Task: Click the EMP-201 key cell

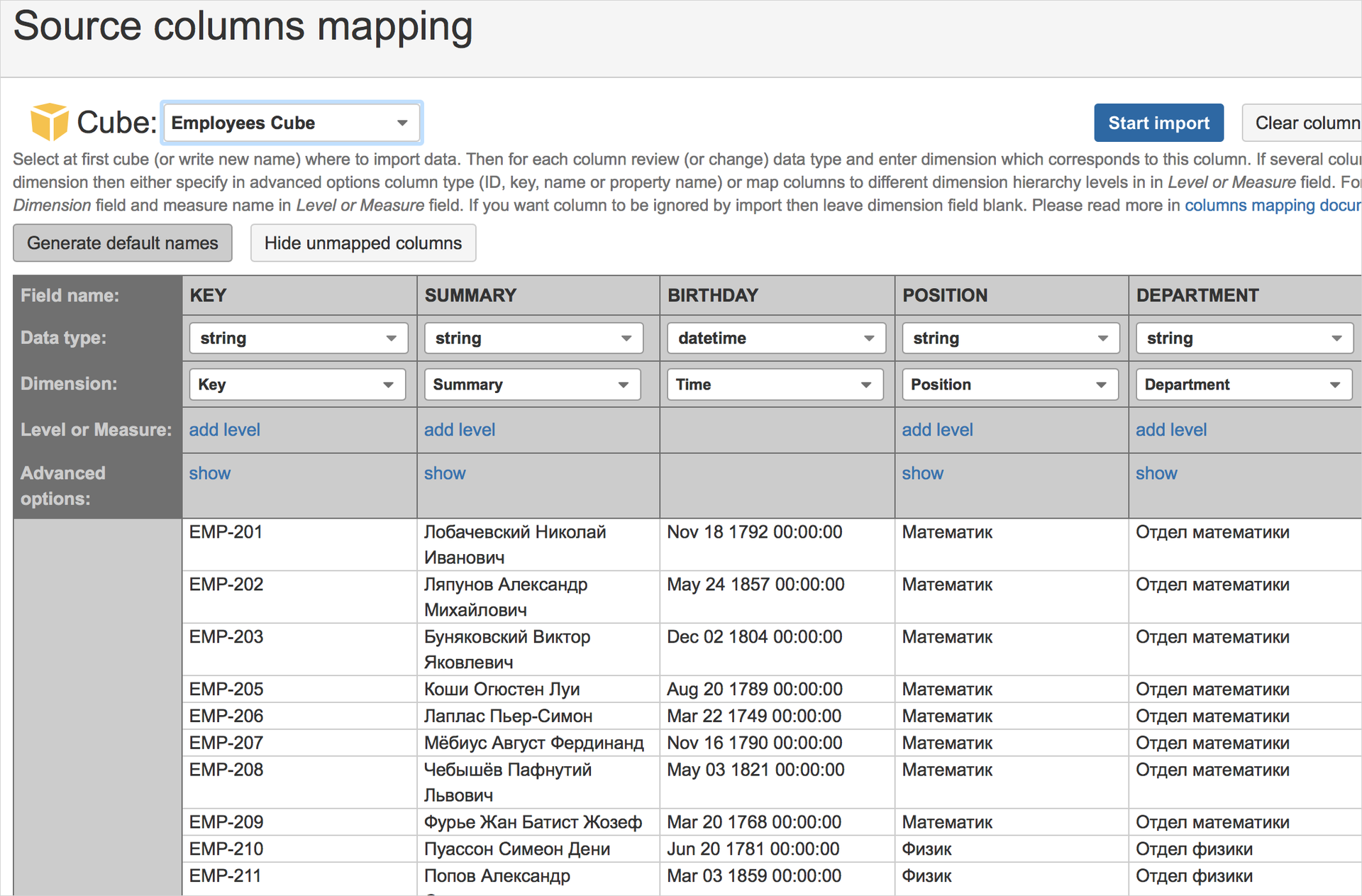Action: [x=226, y=532]
